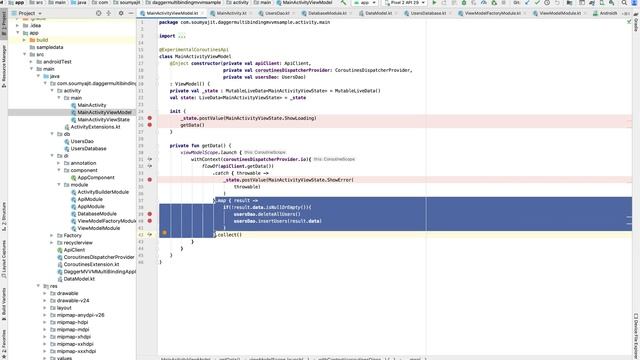Expand the build folder
Image resolution: width=640 pixels, height=360 pixels.
tap(24, 40)
